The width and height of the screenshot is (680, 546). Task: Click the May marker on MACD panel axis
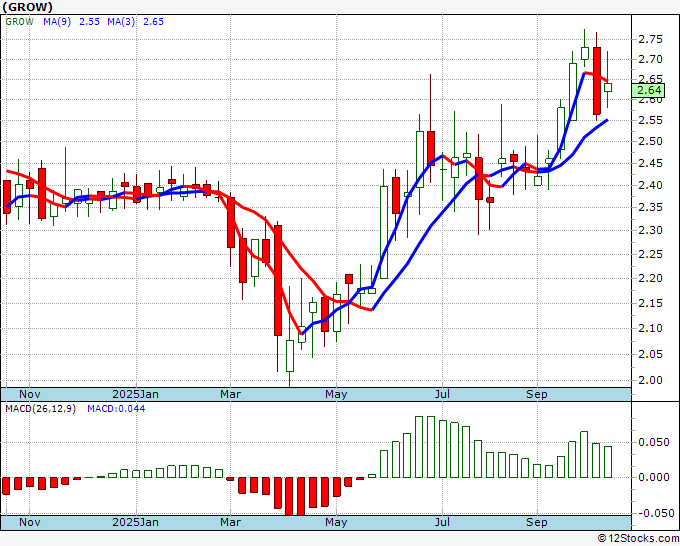tap(335, 522)
